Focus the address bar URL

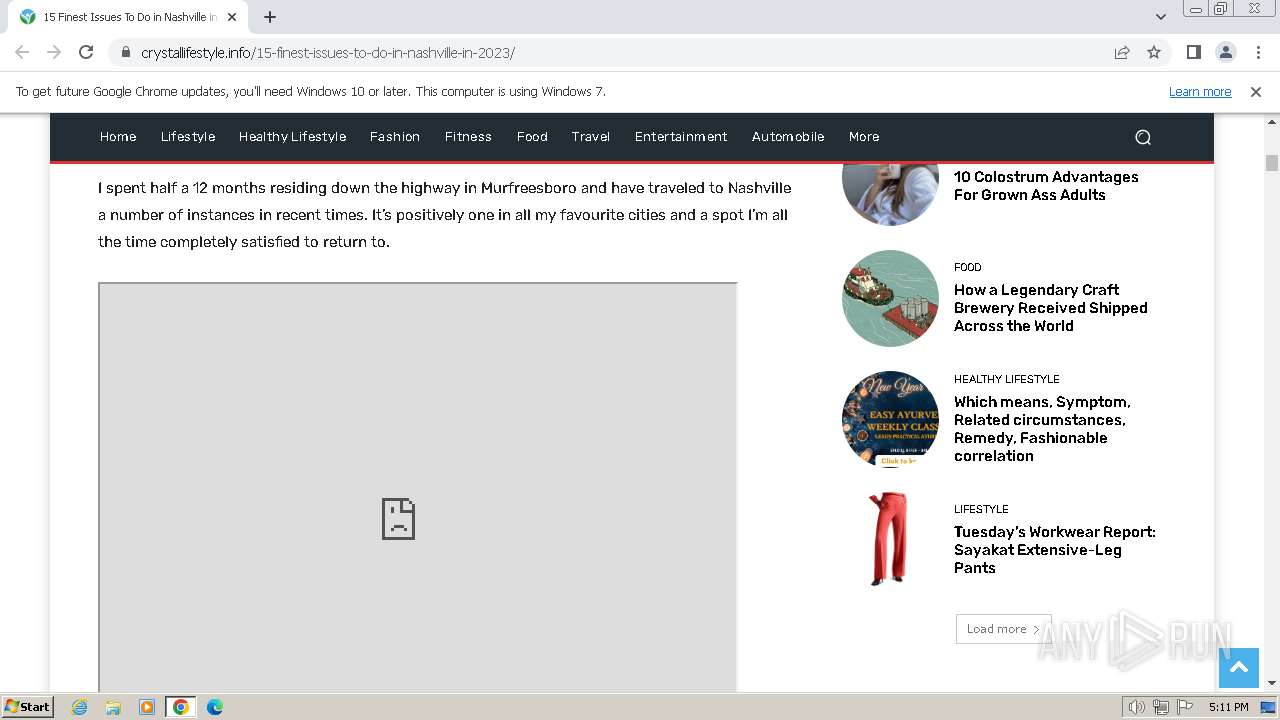(x=327, y=53)
